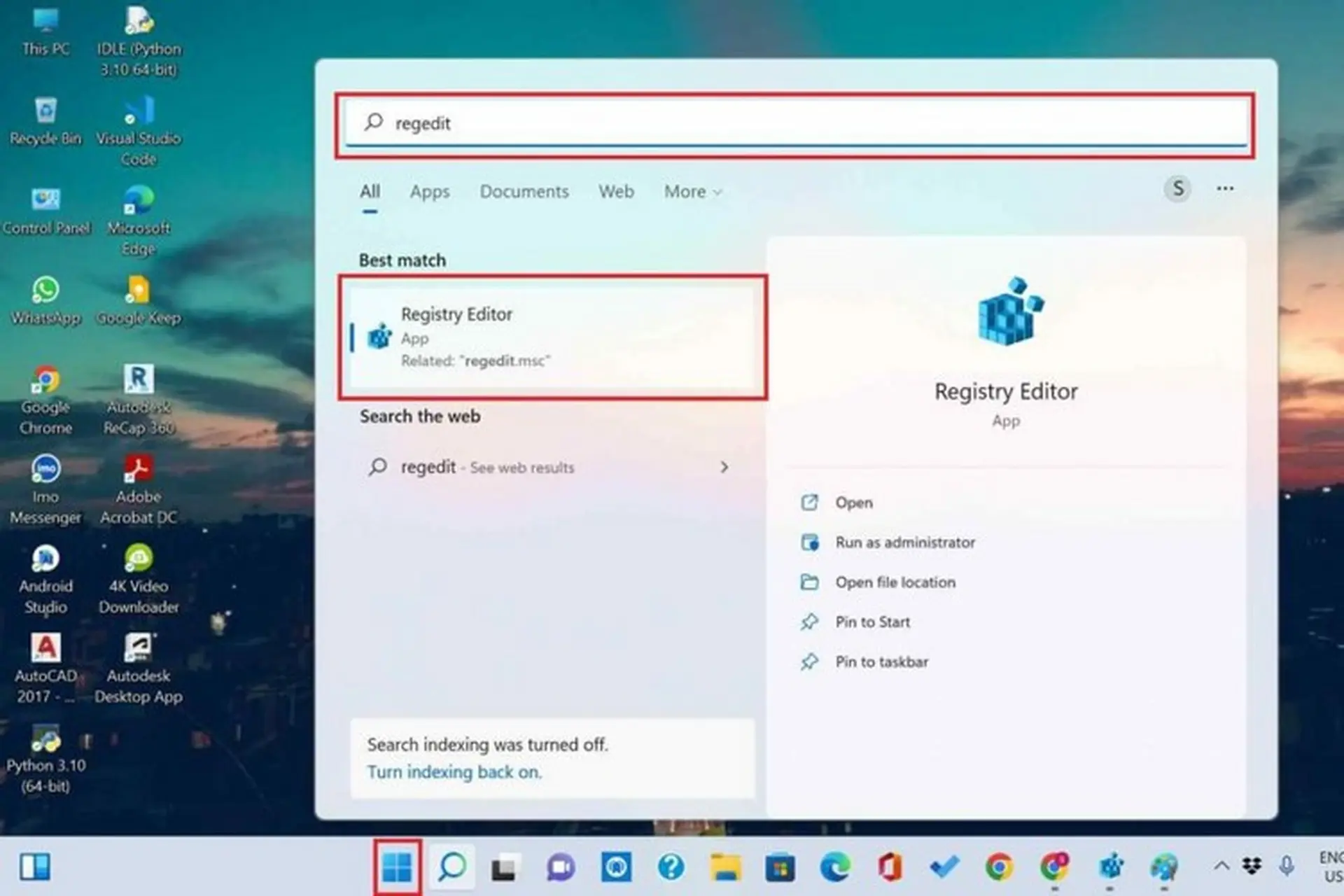The image size is (1344, 896).
Task: Launch Python 3.10 (64-bit) desktop shortcut
Action: point(45,759)
